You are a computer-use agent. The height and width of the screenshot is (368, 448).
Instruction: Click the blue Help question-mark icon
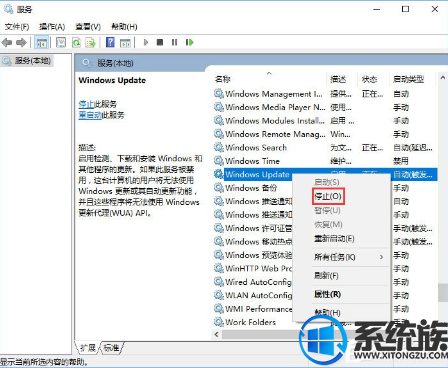110,42
